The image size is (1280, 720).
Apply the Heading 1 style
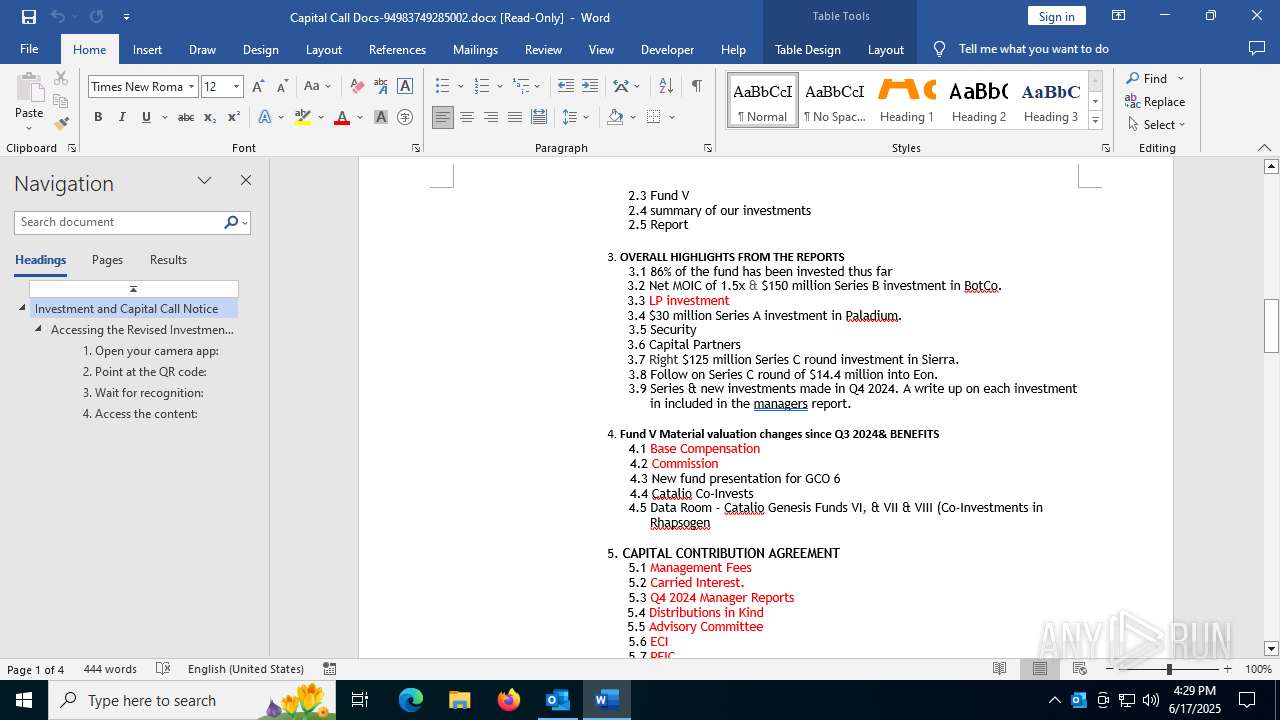coord(907,100)
